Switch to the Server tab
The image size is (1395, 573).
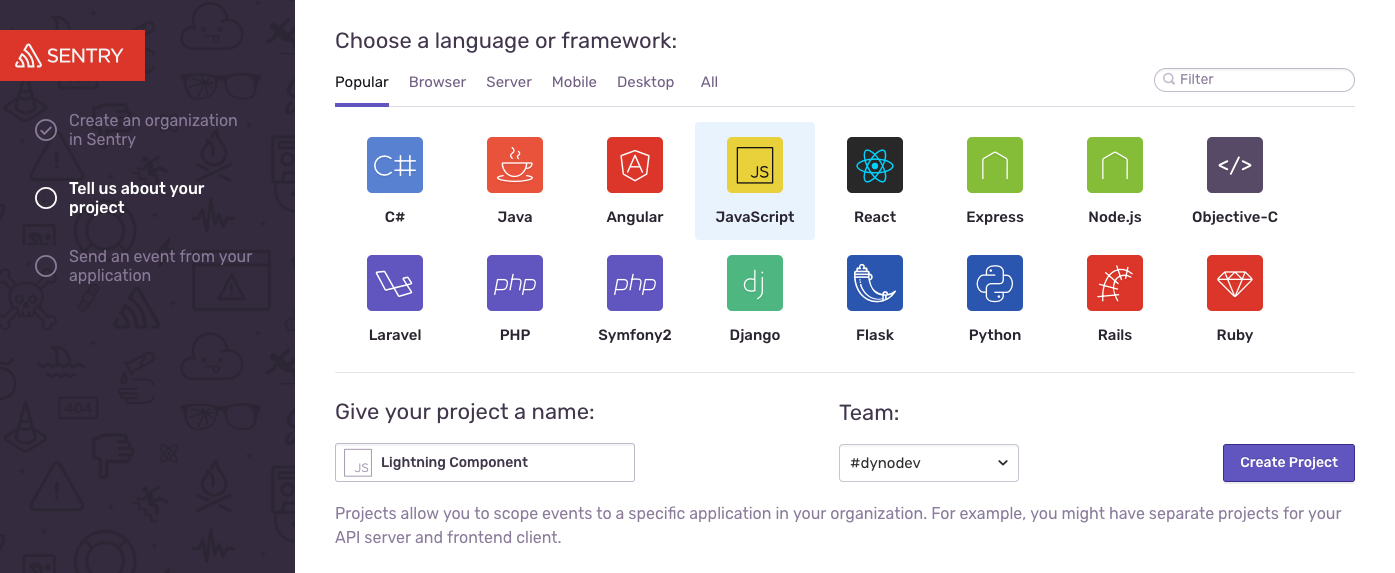(509, 82)
